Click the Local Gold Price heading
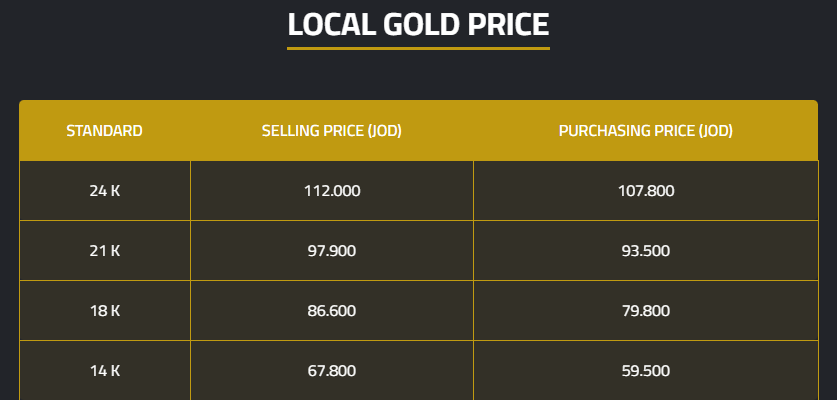 pos(418,24)
